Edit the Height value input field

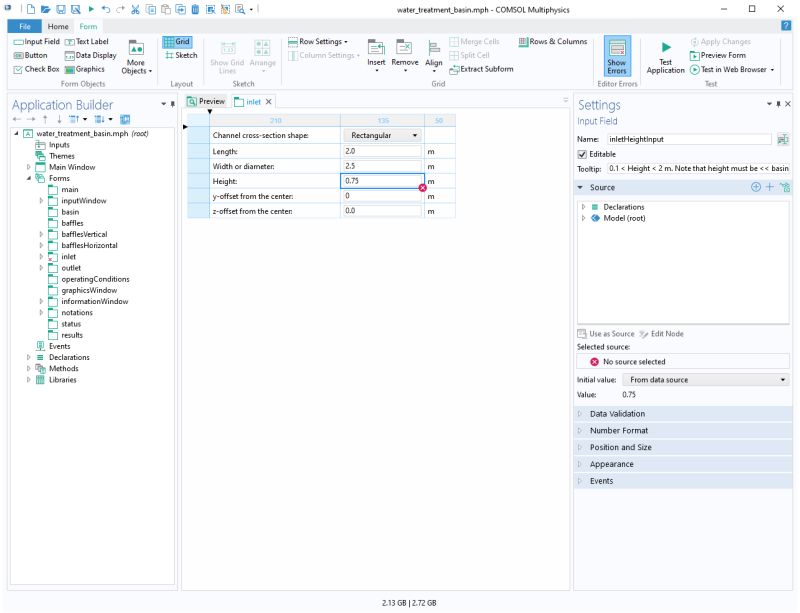click(380, 182)
